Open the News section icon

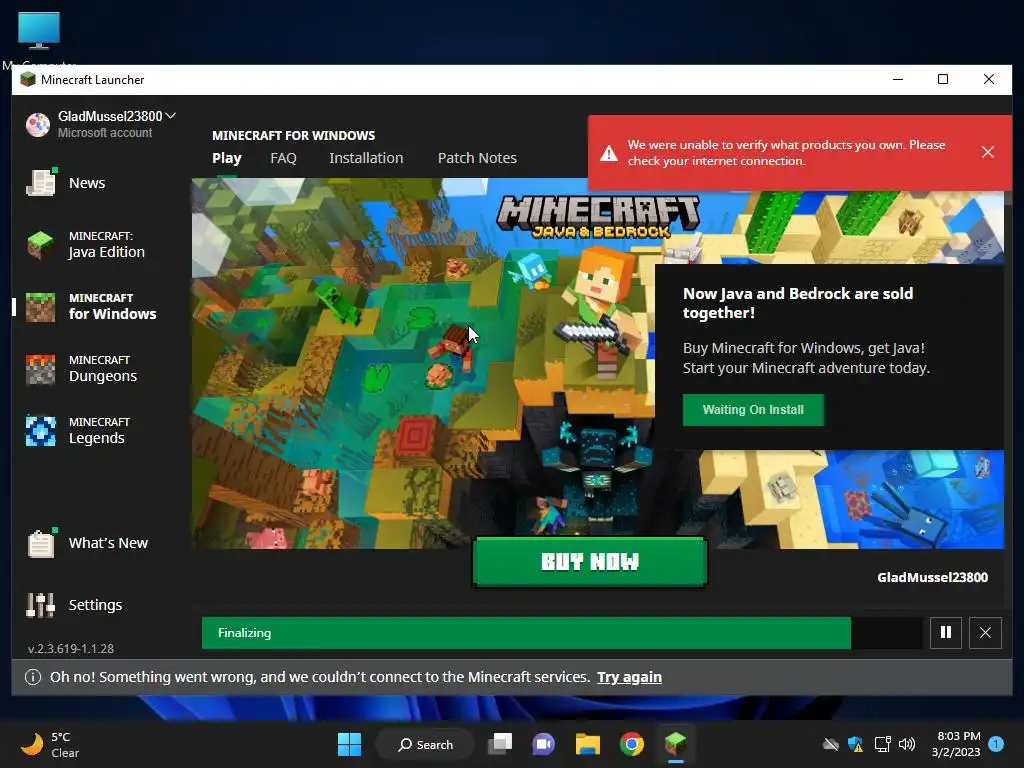41,182
